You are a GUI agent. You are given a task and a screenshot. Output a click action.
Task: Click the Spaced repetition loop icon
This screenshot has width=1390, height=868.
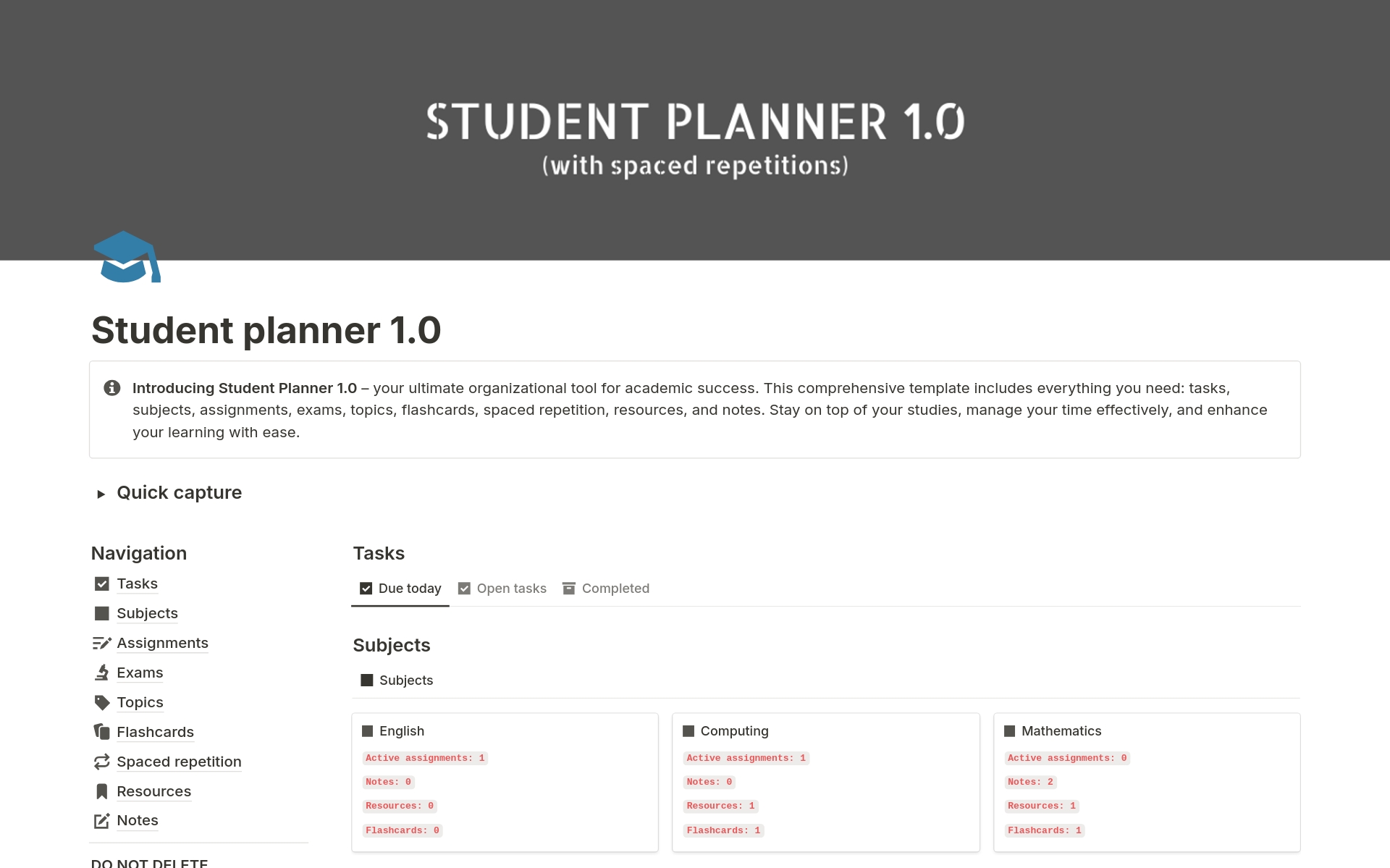coord(102,762)
